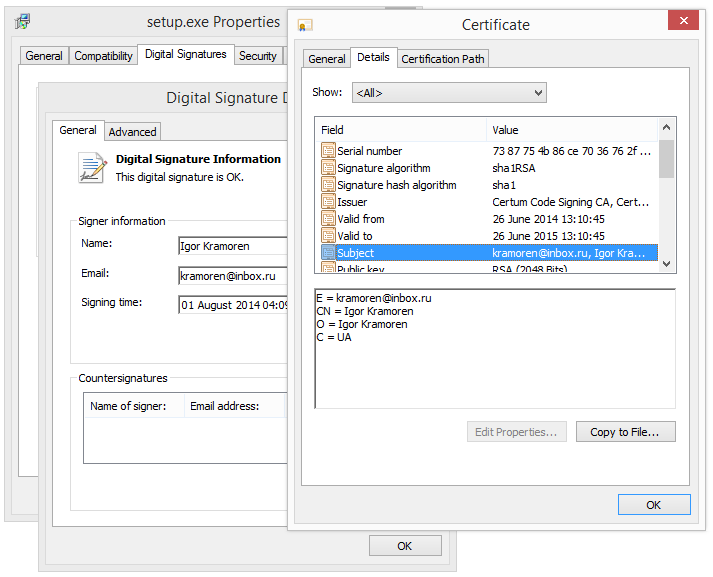Screen dimensions: 713x577
Task: Click the signer Name input field
Action: [233, 246]
